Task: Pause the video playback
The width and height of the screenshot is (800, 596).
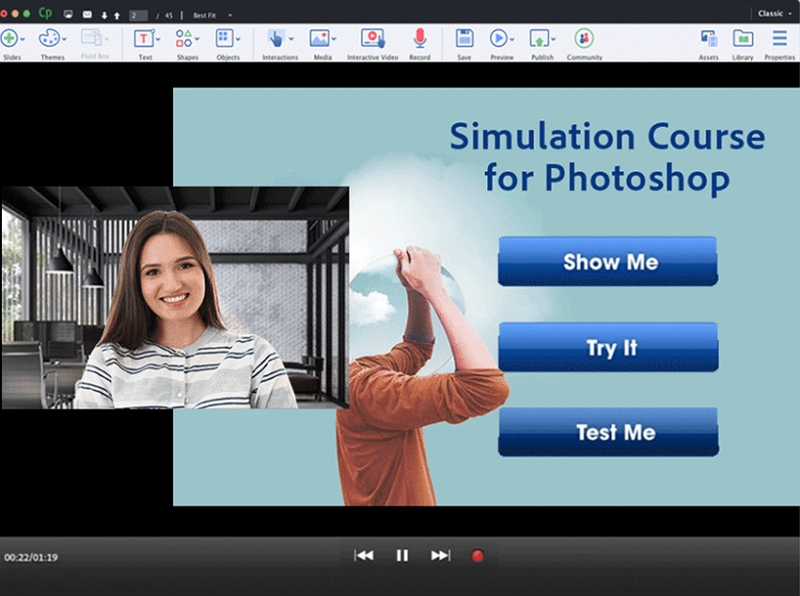Action: 402,556
